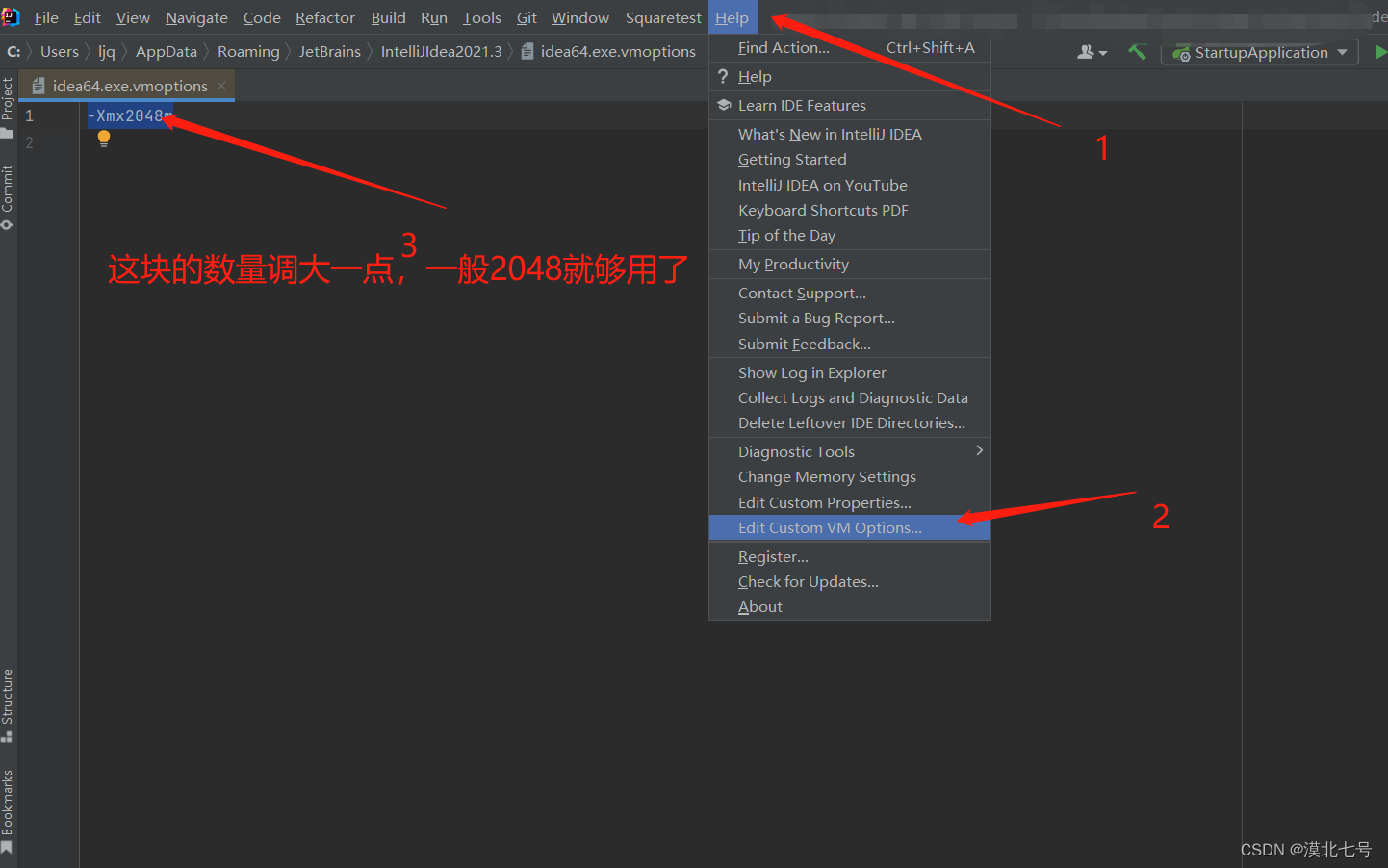This screenshot has height=868, width=1388.
Task: Open the View menu
Action: [133, 17]
